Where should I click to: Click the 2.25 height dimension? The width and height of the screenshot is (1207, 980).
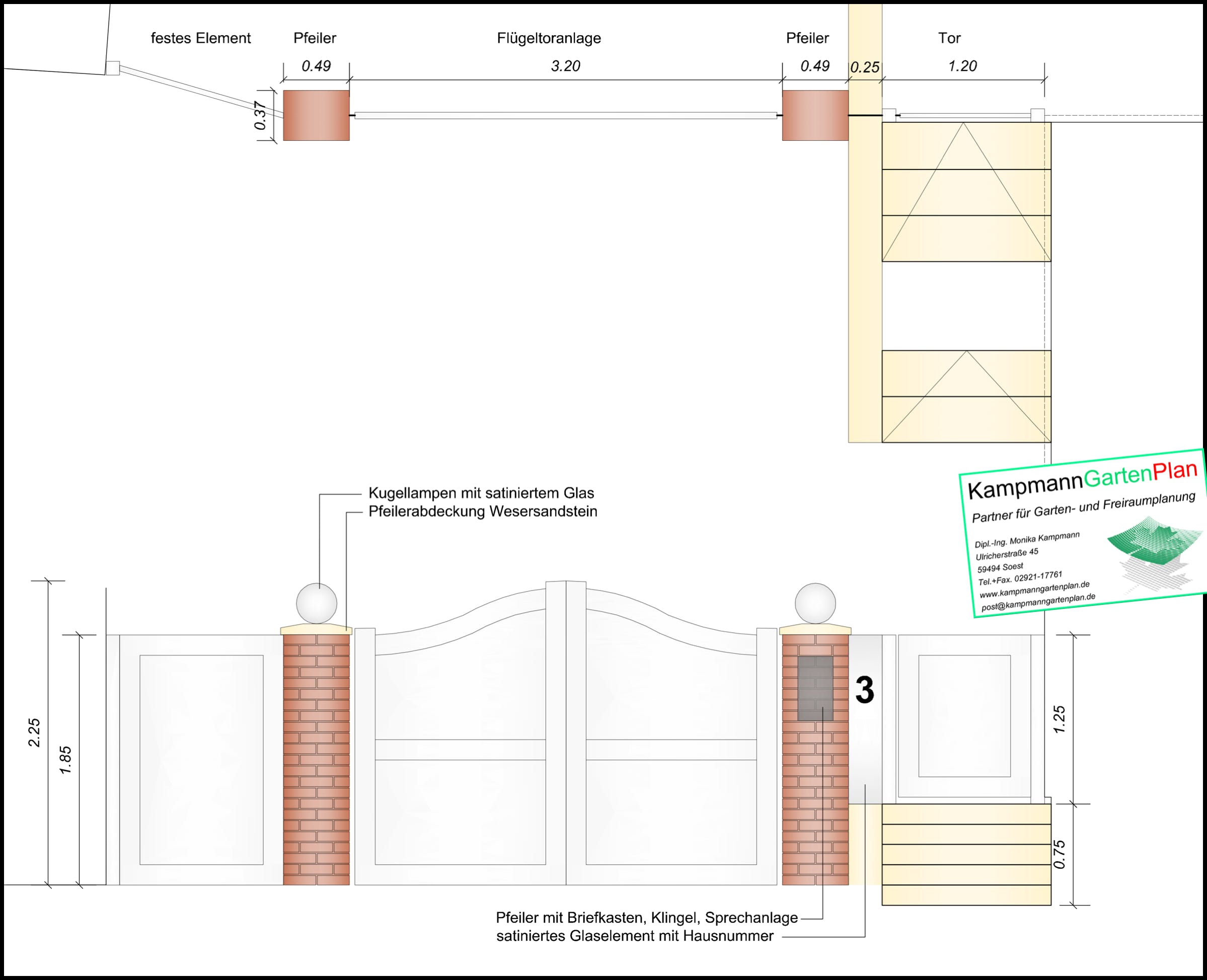point(34,732)
